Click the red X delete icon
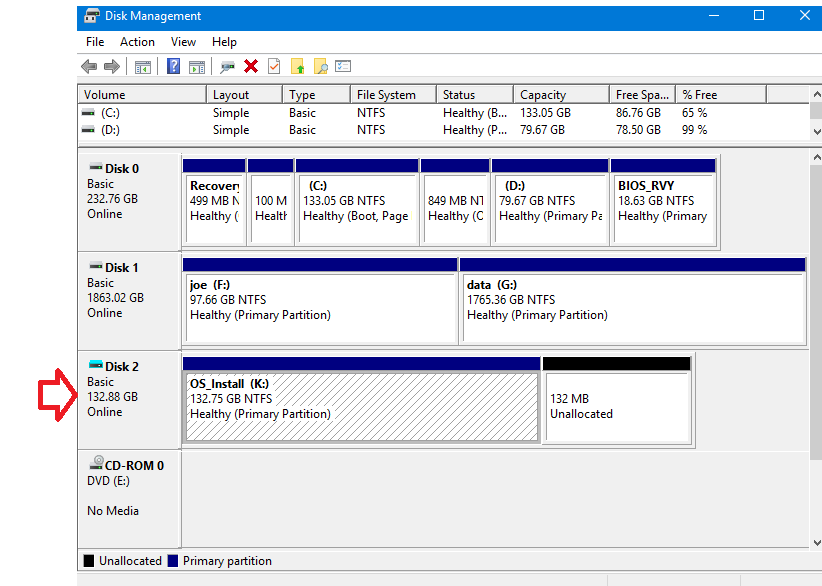822x586 pixels. coord(251,67)
